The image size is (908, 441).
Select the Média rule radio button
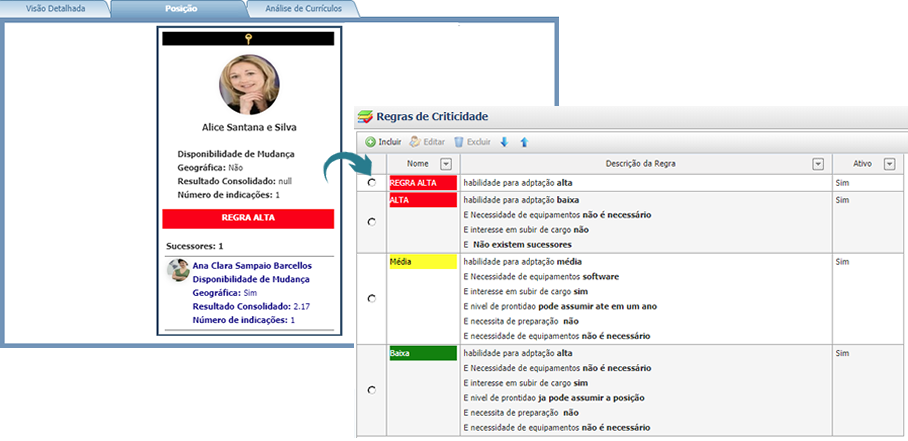click(372, 298)
